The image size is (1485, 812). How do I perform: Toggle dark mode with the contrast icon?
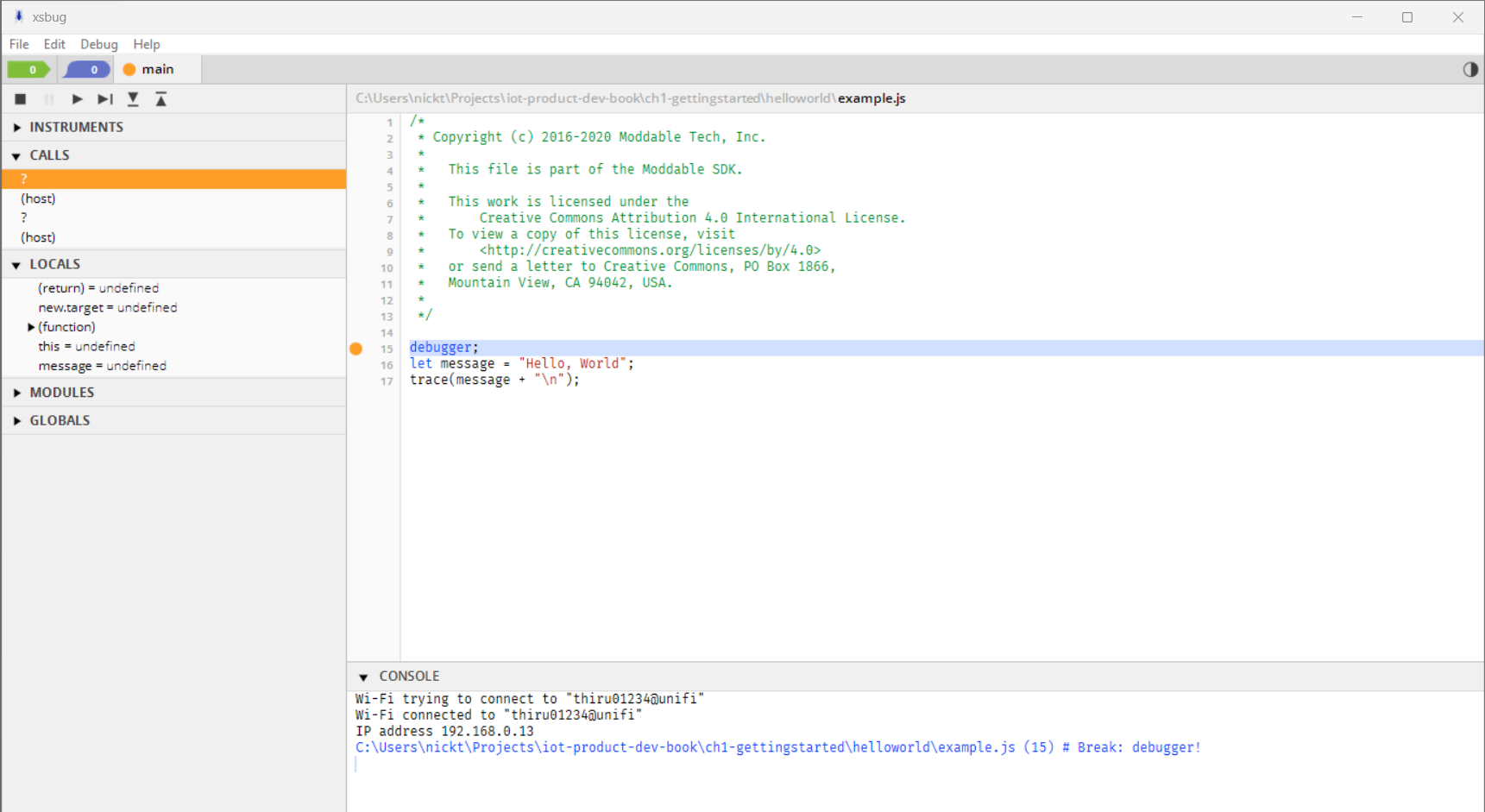(x=1470, y=69)
